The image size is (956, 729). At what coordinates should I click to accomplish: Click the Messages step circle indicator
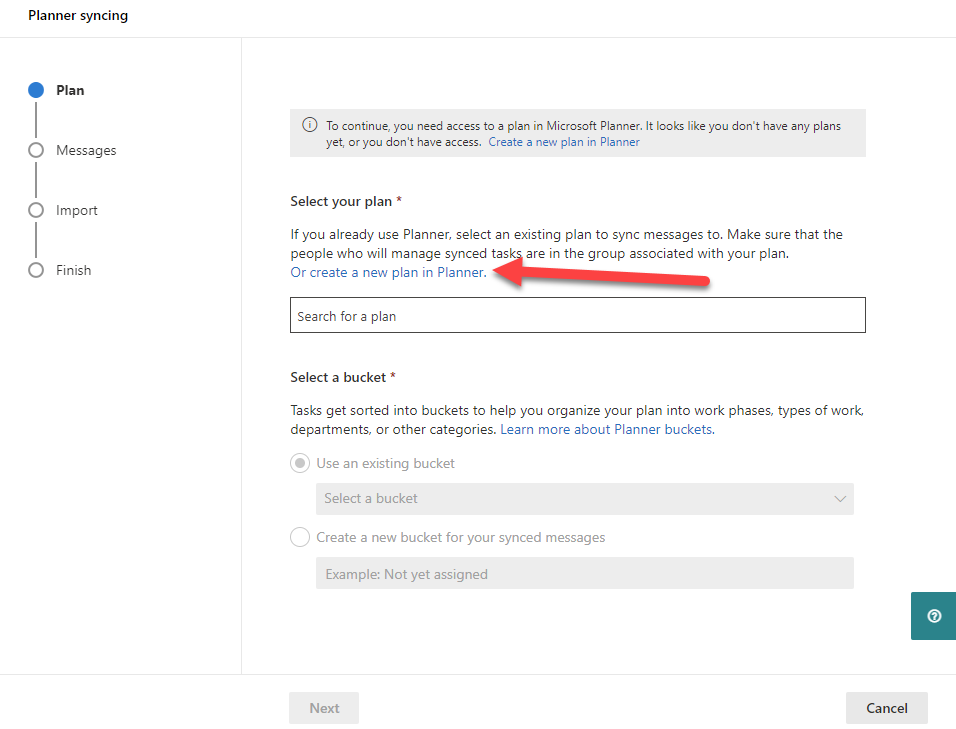pyautogui.click(x=36, y=150)
